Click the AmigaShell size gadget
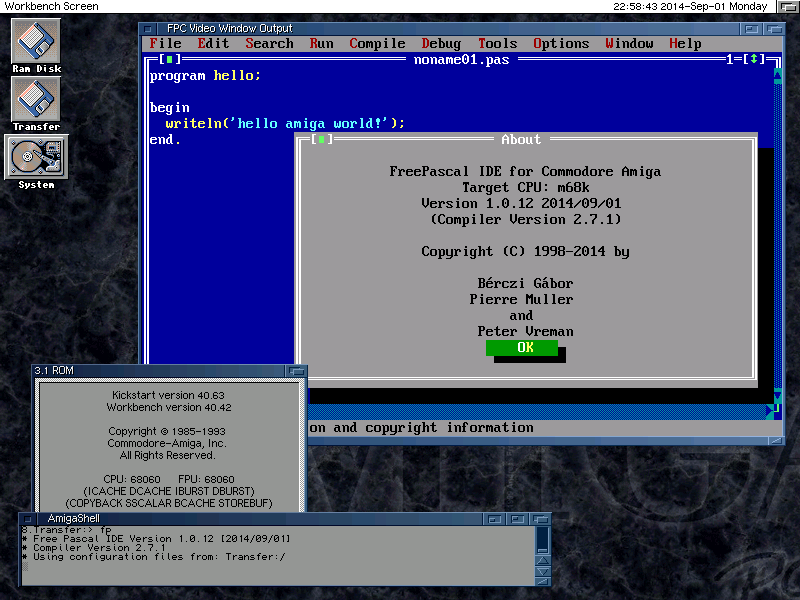The width and height of the screenshot is (800, 600). (542, 582)
